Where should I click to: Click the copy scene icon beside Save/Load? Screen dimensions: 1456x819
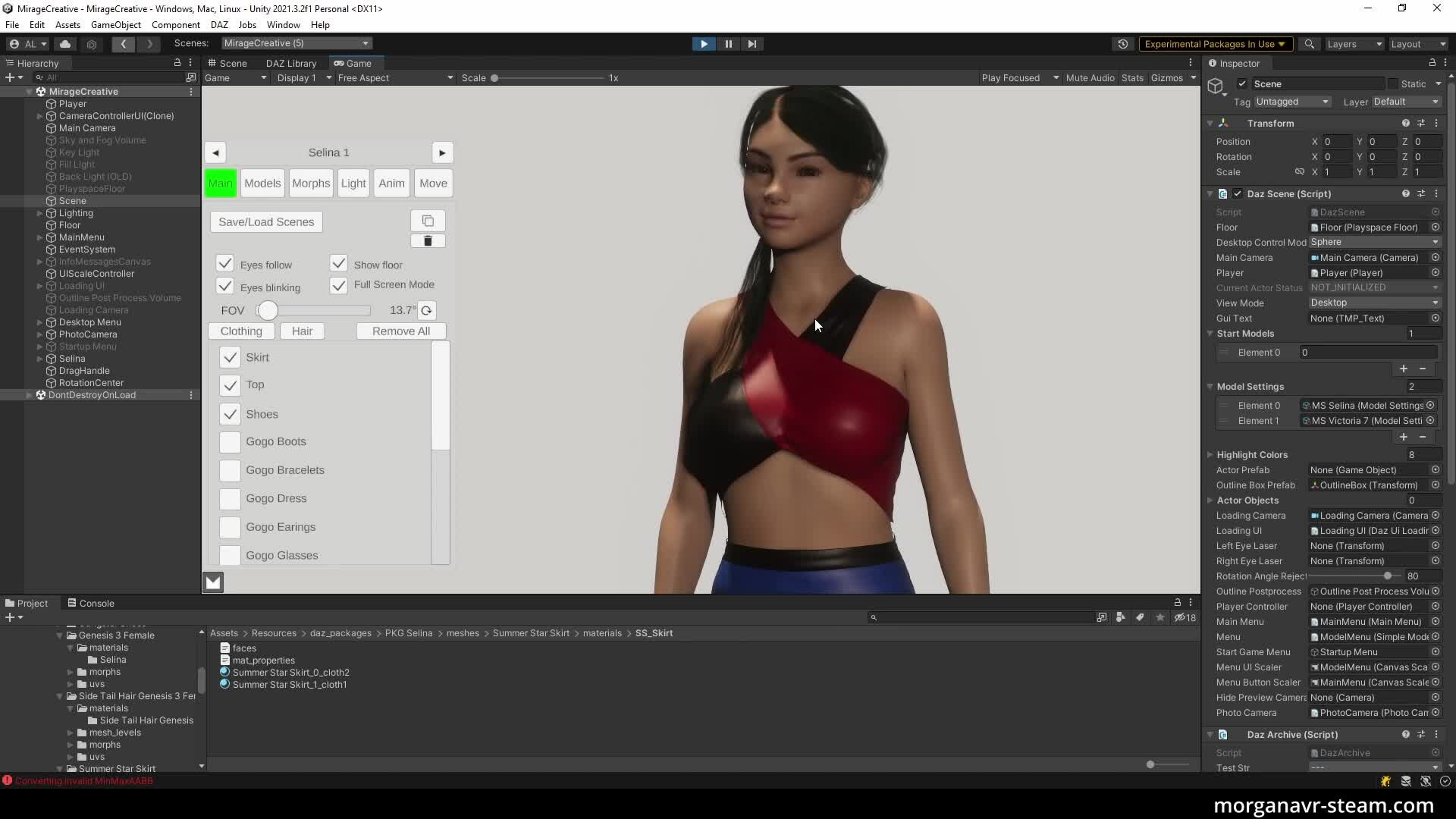click(428, 221)
